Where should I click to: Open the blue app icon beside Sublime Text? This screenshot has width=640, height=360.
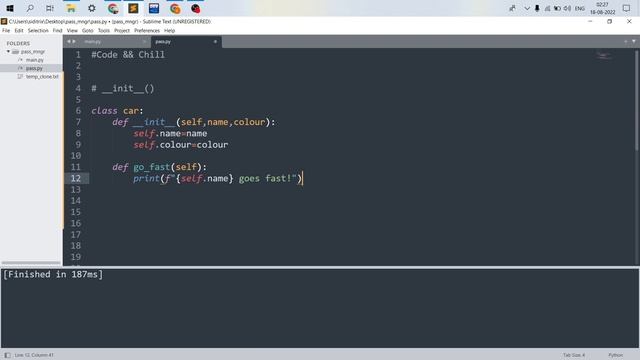point(154,8)
